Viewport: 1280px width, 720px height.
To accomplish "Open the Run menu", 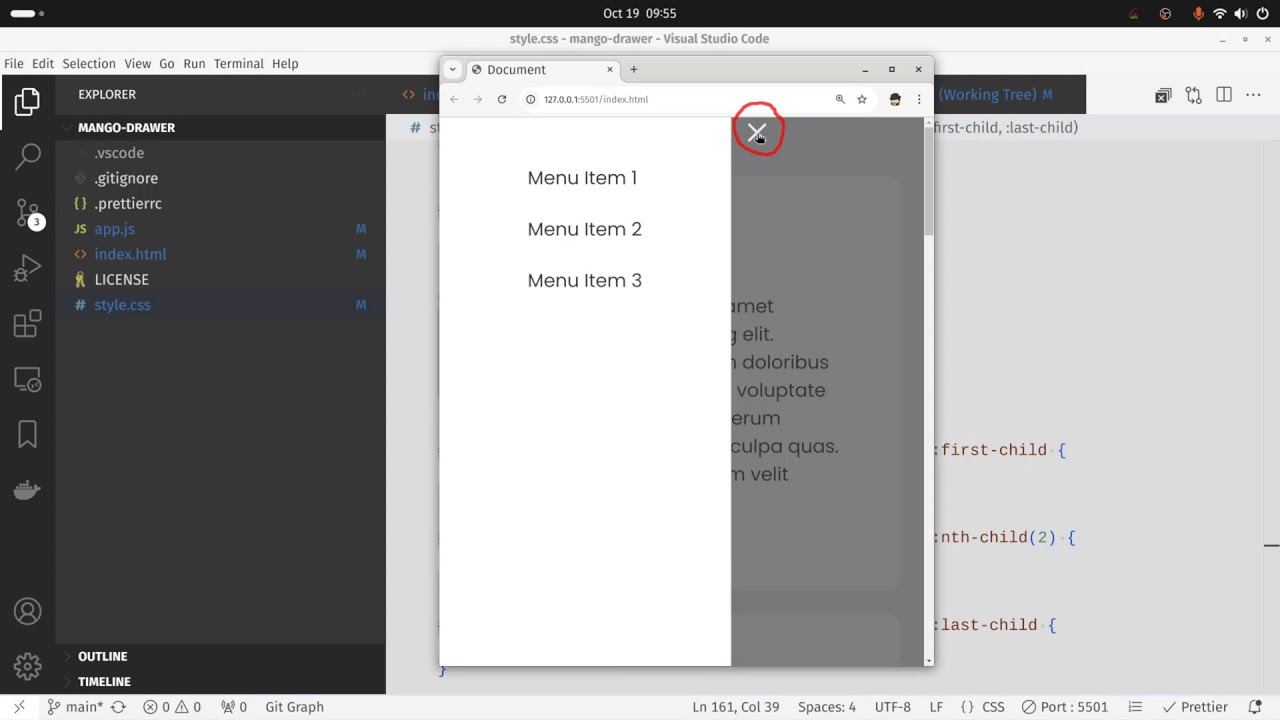I will coord(194,63).
